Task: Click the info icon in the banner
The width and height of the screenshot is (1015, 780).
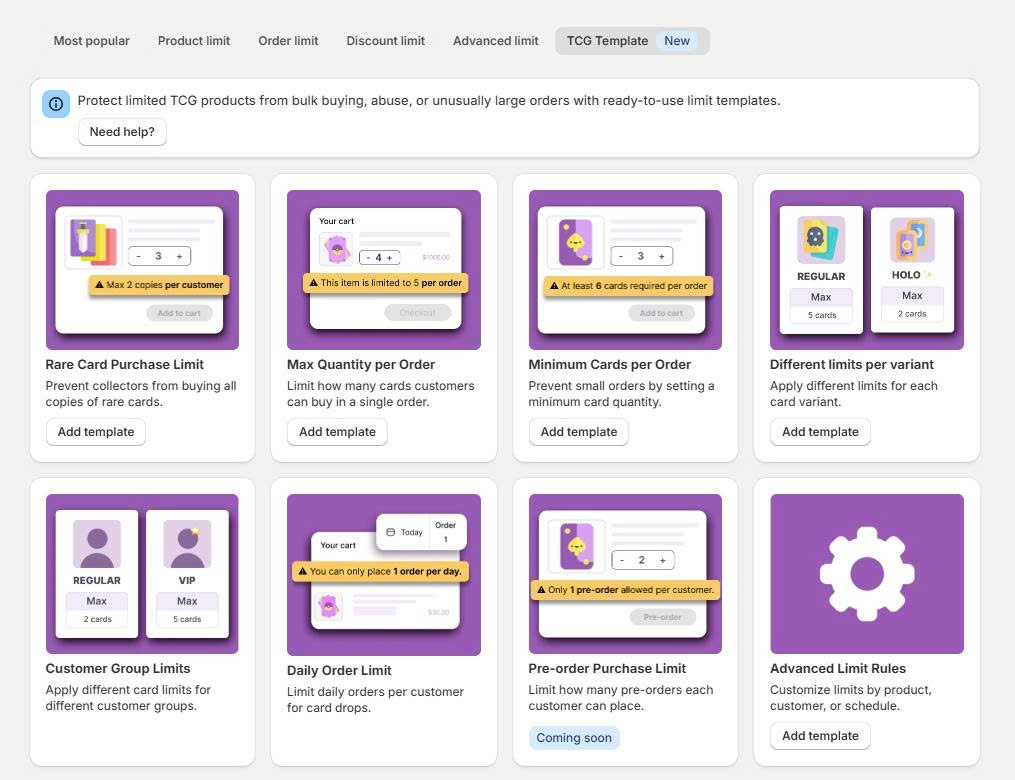Action: (x=56, y=104)
